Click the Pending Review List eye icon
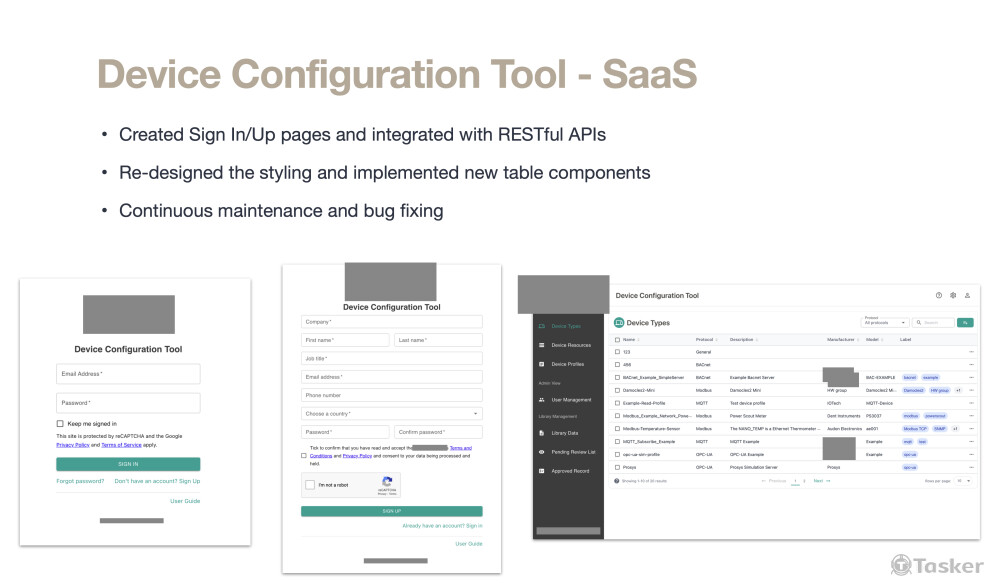This screenshot has width=1000, height=586. coord(542,452)
